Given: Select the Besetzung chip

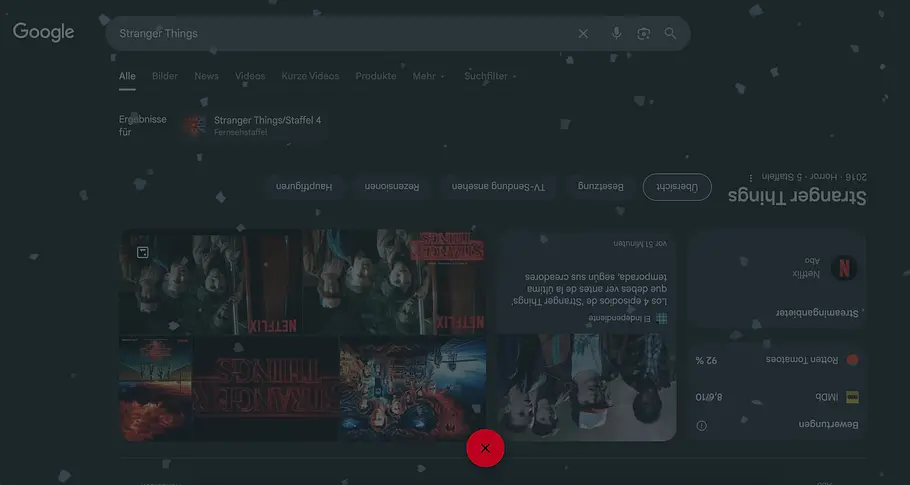Looking at the screenshot, I should (x=601, y=187).
